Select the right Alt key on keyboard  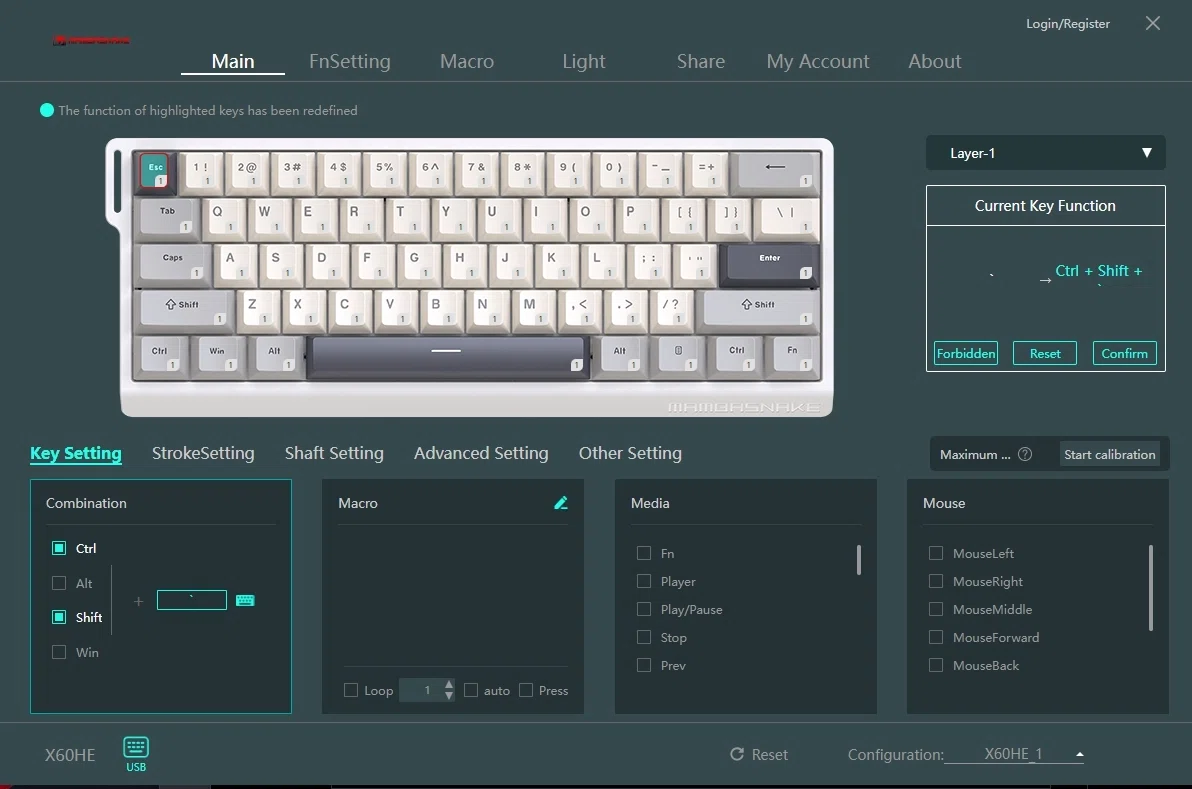click(x=620, y=355)
